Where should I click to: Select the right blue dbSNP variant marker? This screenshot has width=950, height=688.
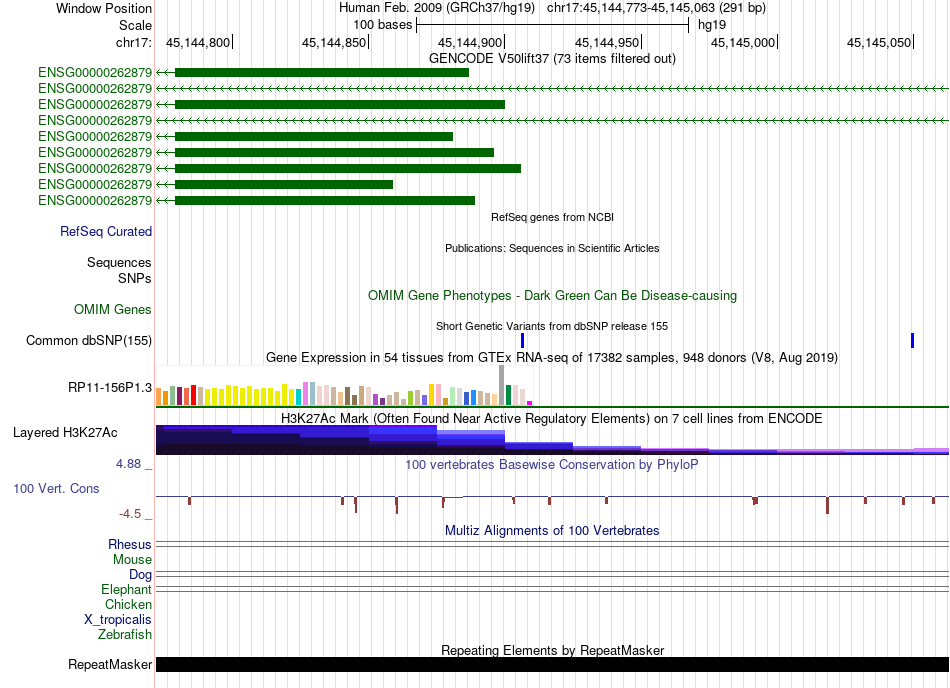pos(912,340)
